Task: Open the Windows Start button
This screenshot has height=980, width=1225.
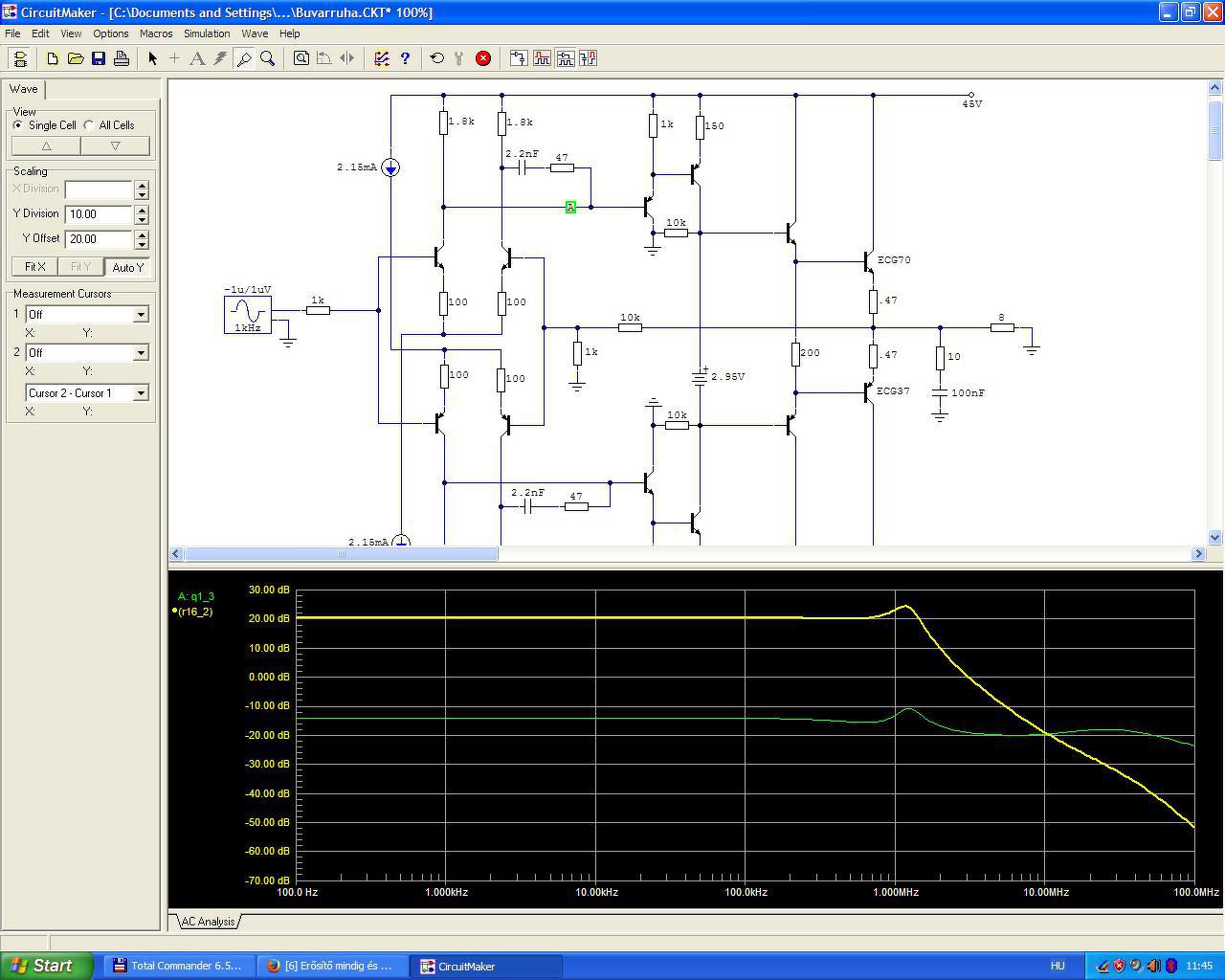Action: pyautogui.click(x=47, y=966)
